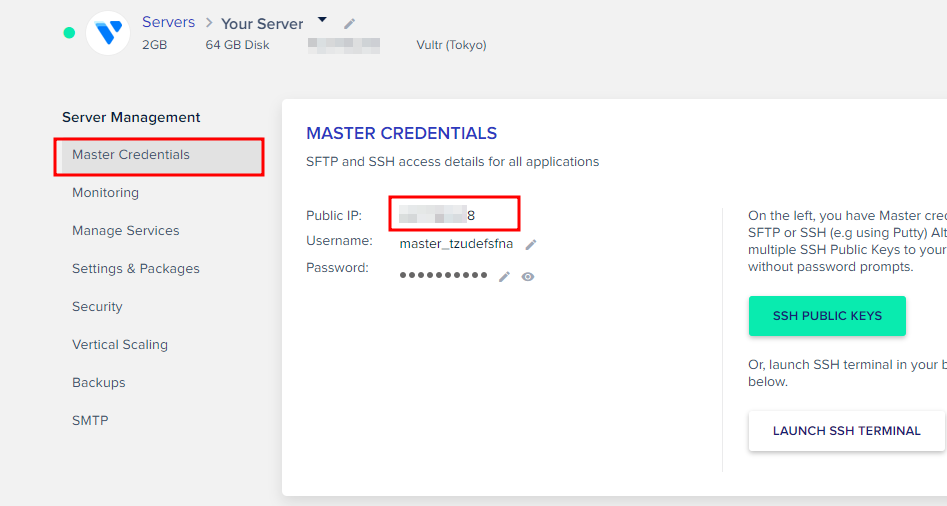Open the server switcher dropdown arrow
The image size is (947, 506).
point(323,20)
